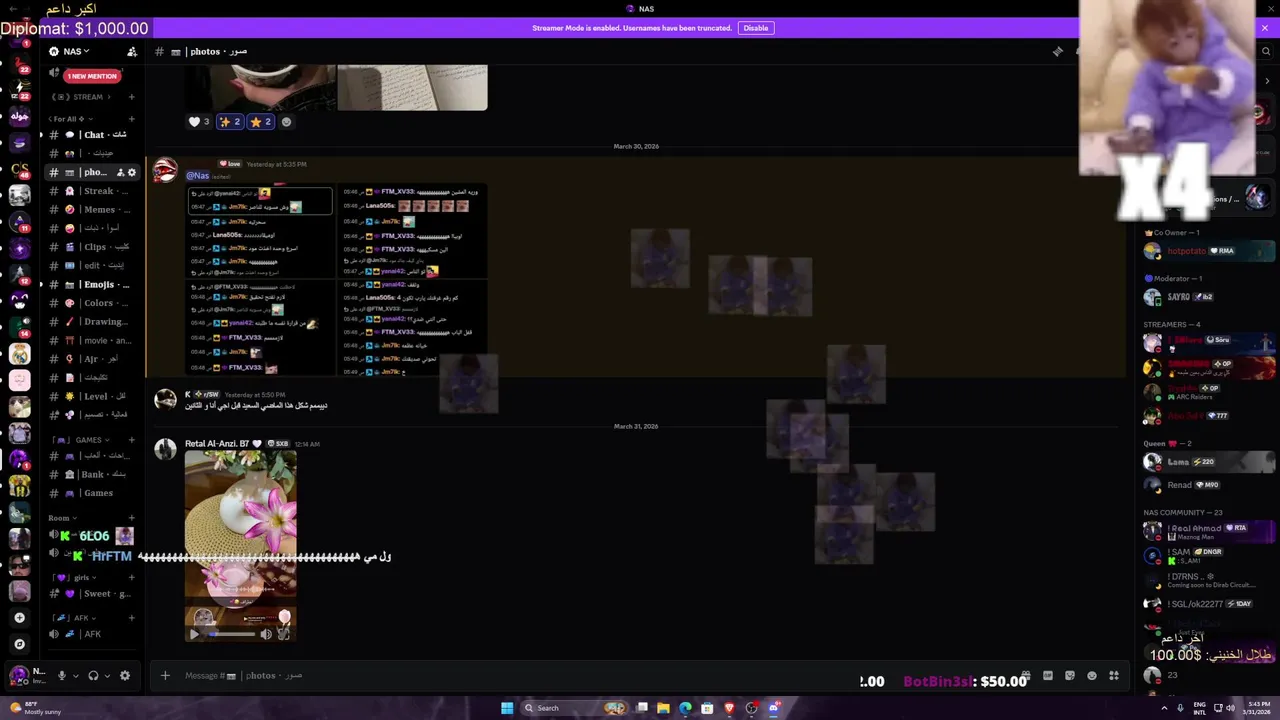This screenshot has height=720, width=1280.
Task: Toggle the headphones deafen button
Action: click(x=93, y=676)
